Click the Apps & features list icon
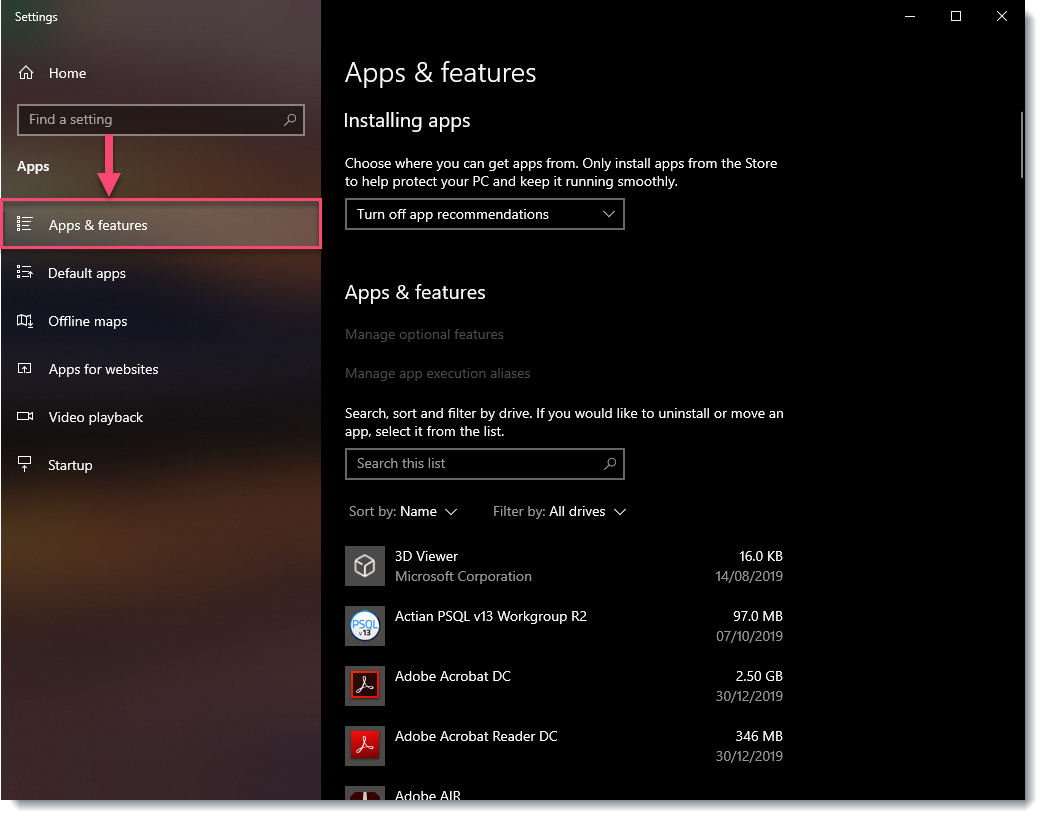The image size is (1045, 820). point(25,225)
